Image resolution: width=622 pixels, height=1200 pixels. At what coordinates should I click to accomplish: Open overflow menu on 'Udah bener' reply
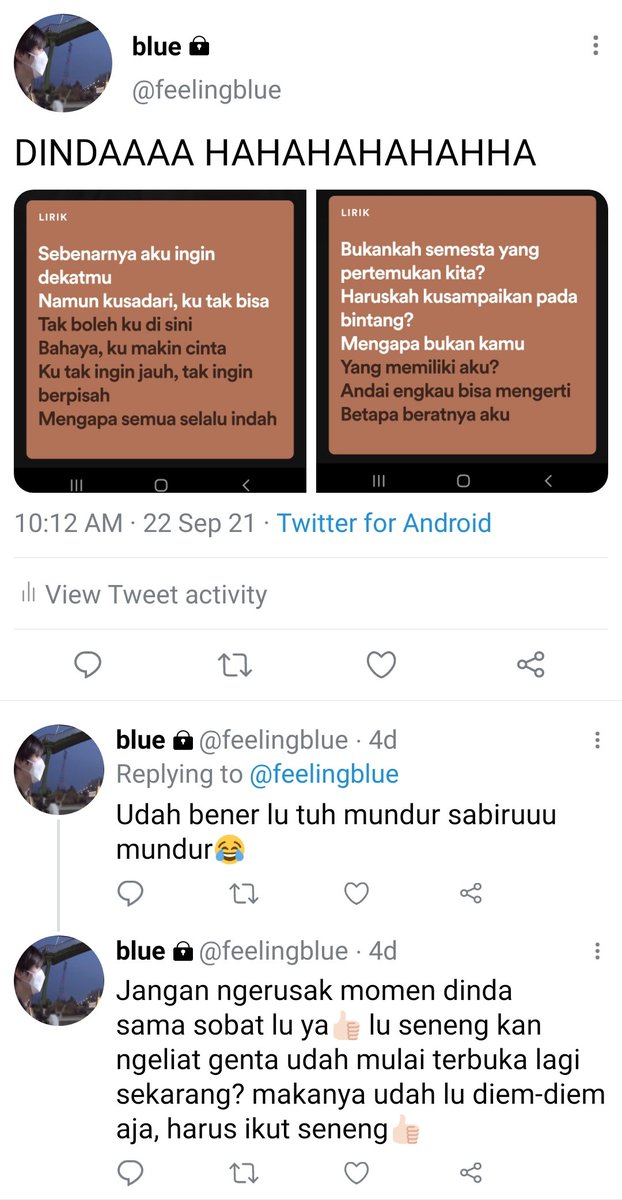pos(597,740)
